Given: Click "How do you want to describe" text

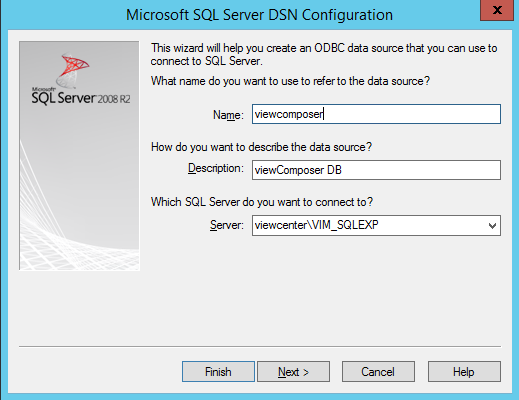Looking at the screenshot, I should click(x=261, y=147).
